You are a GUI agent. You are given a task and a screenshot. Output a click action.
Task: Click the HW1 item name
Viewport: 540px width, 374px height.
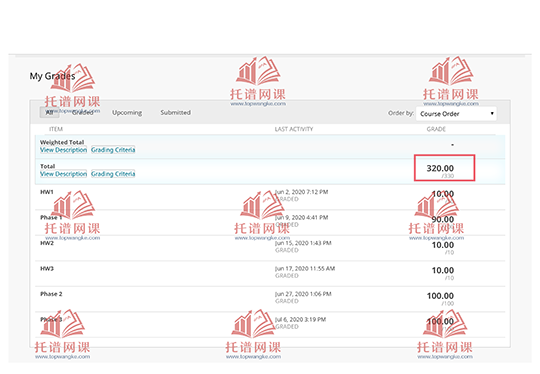coord(46,192)
